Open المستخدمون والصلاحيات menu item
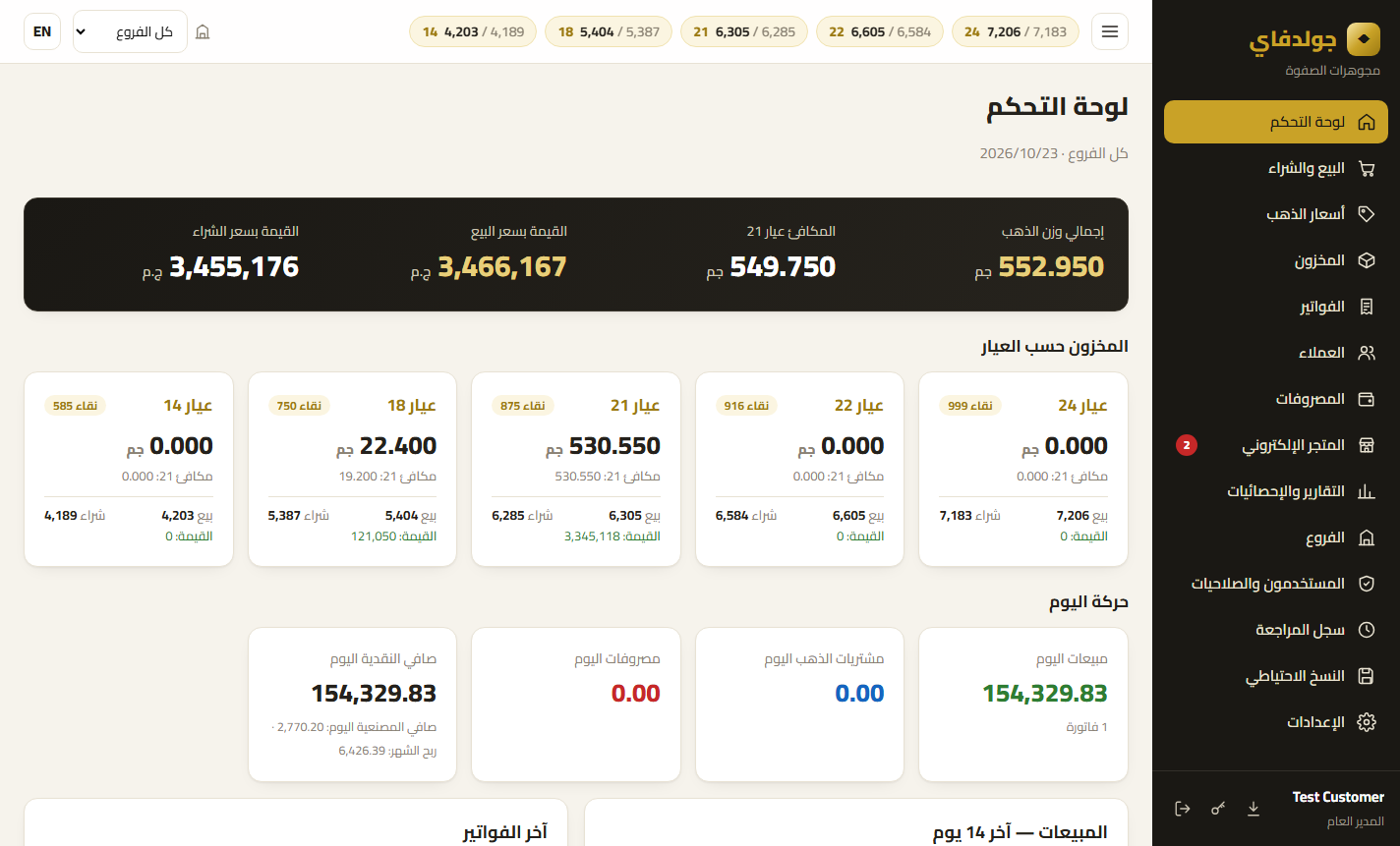Image resolution: width=1400 pixels, height=846 pixels. point(1276,584)
